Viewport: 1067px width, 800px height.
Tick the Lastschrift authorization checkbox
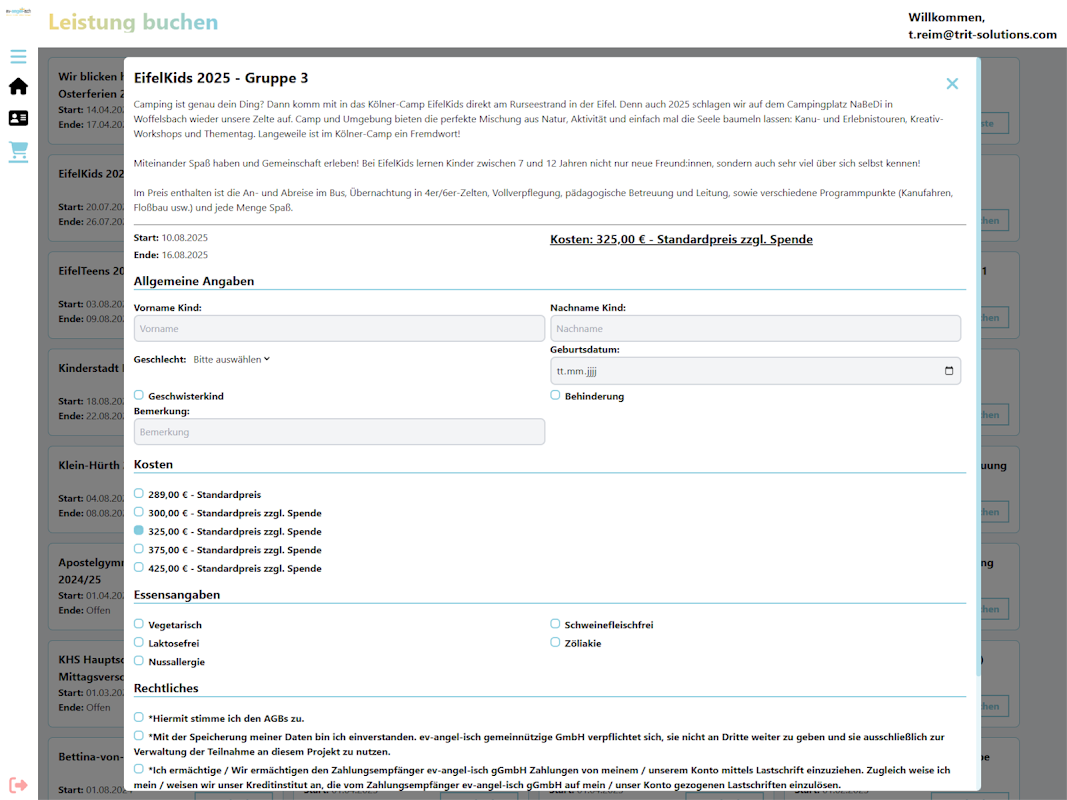click(139, 769)
